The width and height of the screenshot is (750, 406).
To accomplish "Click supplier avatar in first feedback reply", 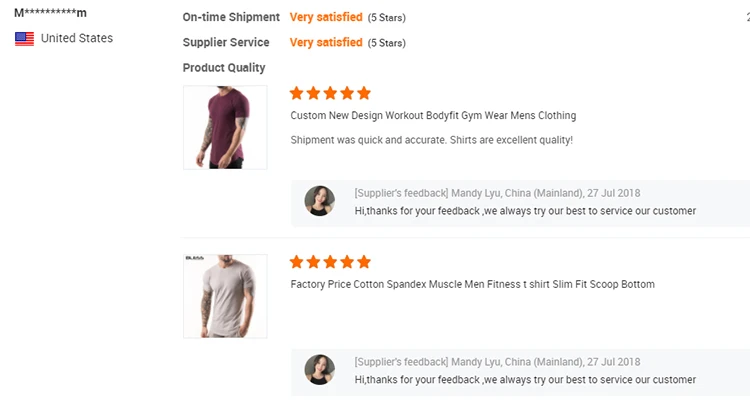I will coord(320,201).
